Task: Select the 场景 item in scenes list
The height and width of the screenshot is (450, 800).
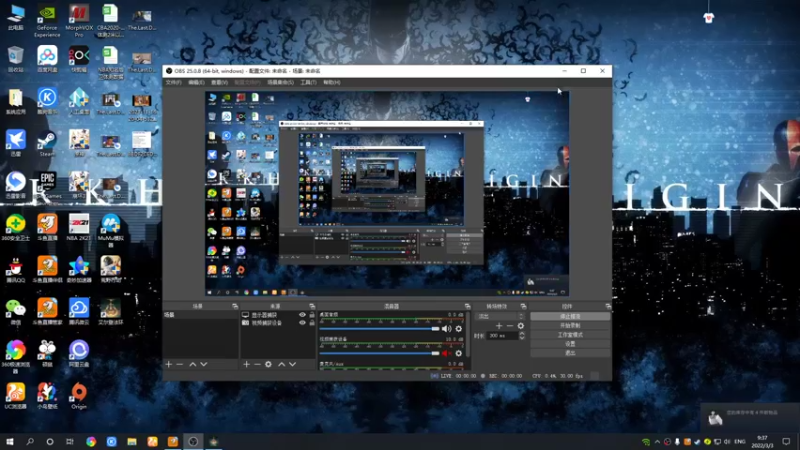Action: coord(201,315)
